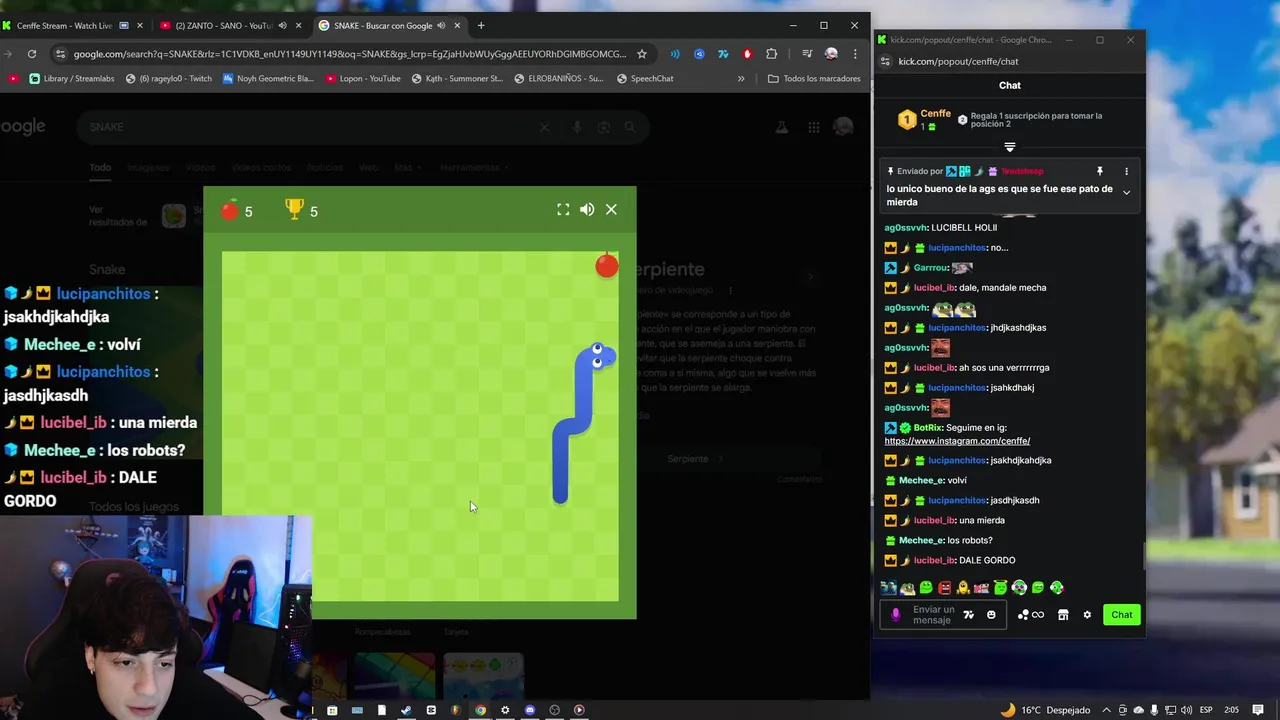
Task: Mute the SNAKE tab audio
Action: (x=441, y=25)
